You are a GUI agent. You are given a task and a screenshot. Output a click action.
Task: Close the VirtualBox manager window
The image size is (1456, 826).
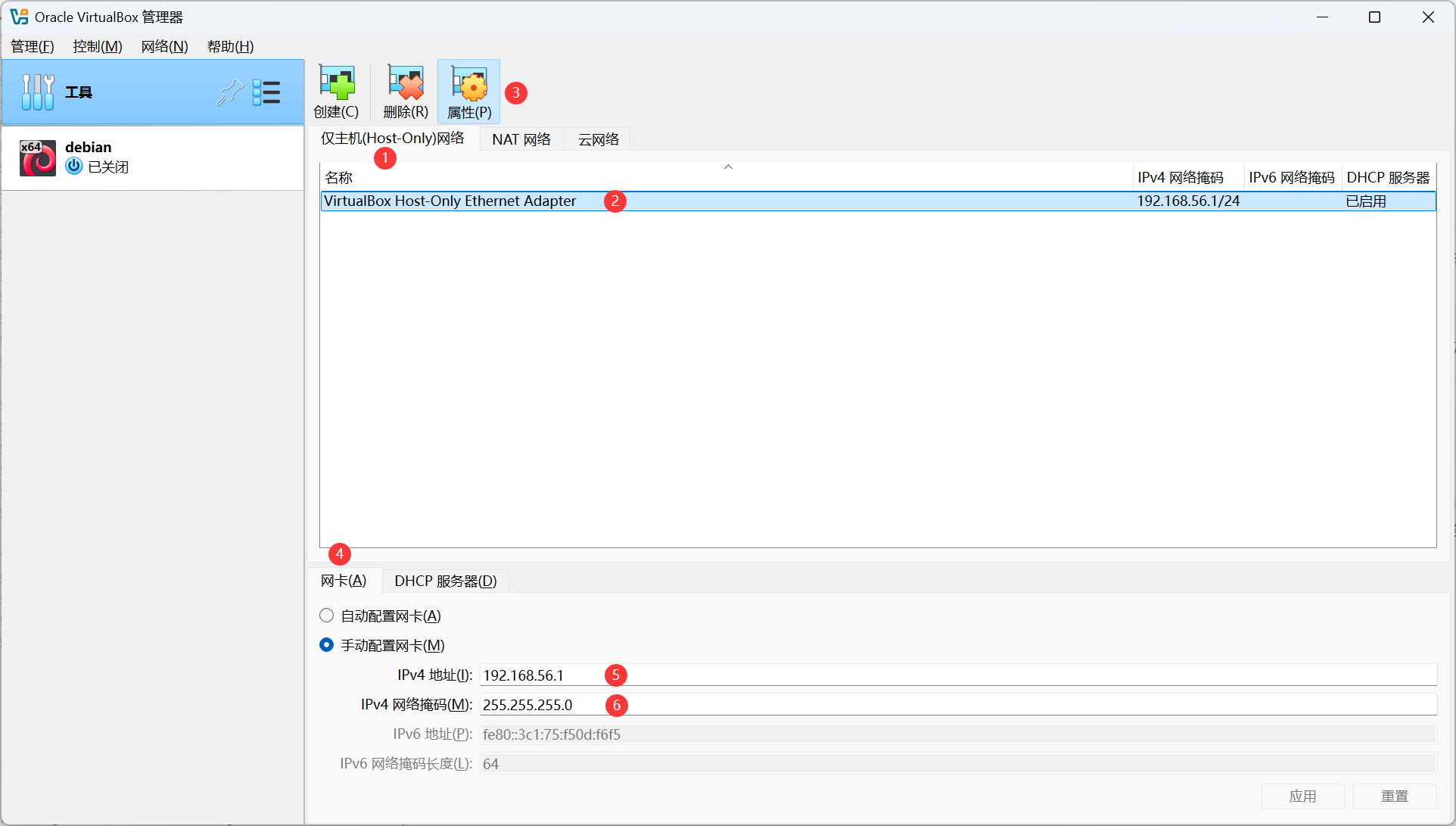(x=1428, y=17)
